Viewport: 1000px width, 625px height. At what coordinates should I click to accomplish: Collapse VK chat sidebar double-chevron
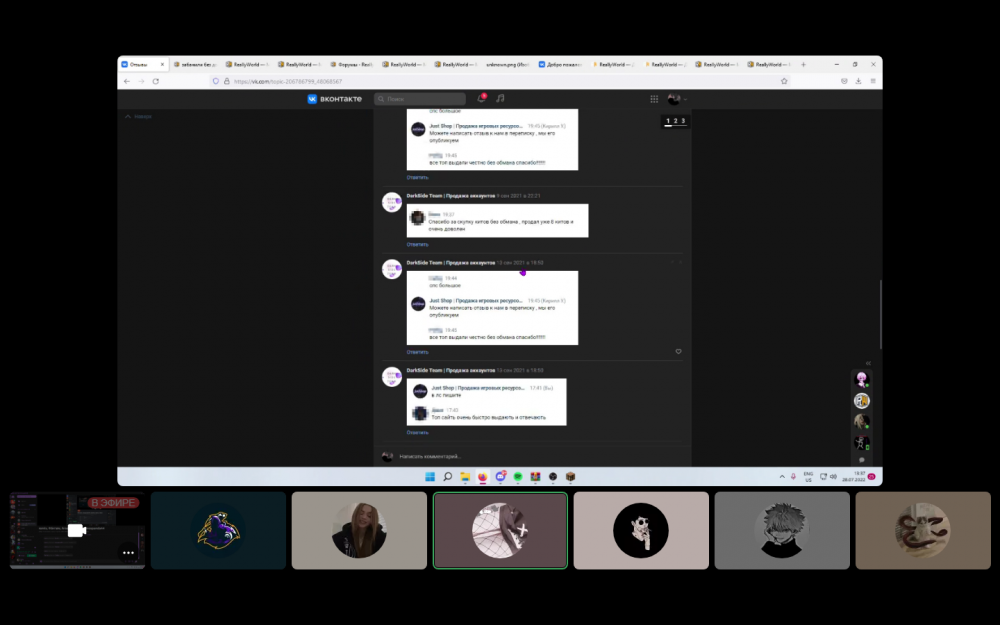(868, 363)
